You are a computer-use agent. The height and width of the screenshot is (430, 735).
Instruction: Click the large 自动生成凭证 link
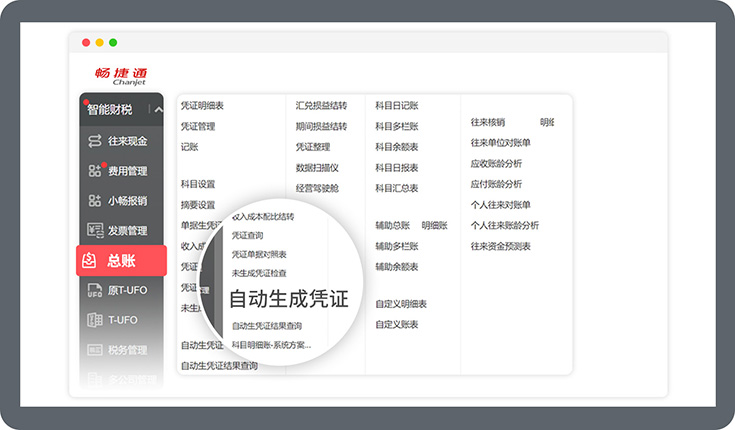tap(289, 299)
